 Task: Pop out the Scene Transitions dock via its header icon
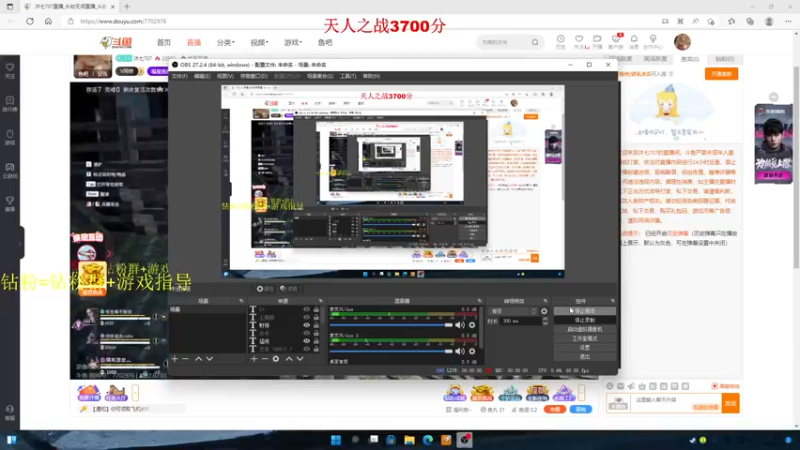(x=545, y=301)
